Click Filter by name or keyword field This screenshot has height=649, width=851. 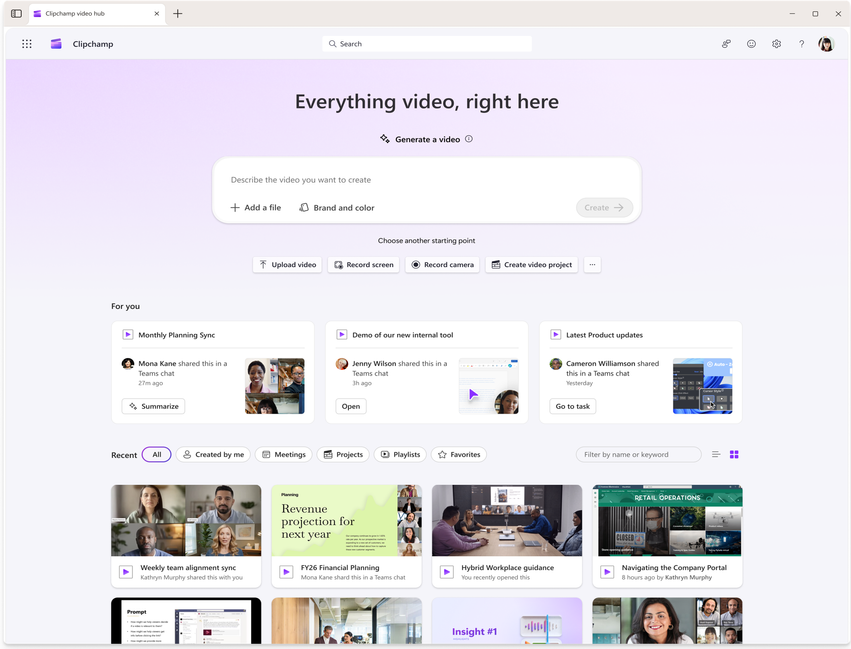point(638,454)
